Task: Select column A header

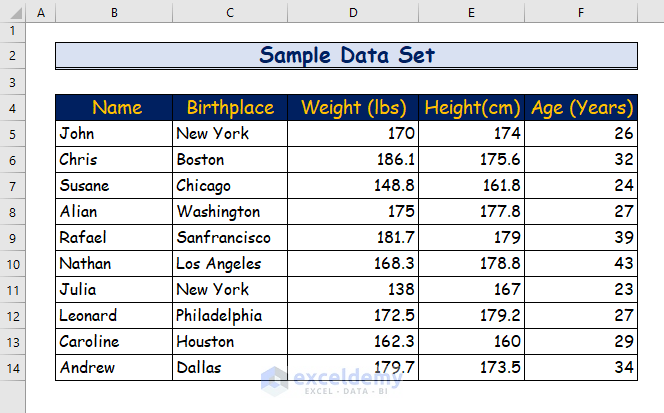Action: point(41,12)
